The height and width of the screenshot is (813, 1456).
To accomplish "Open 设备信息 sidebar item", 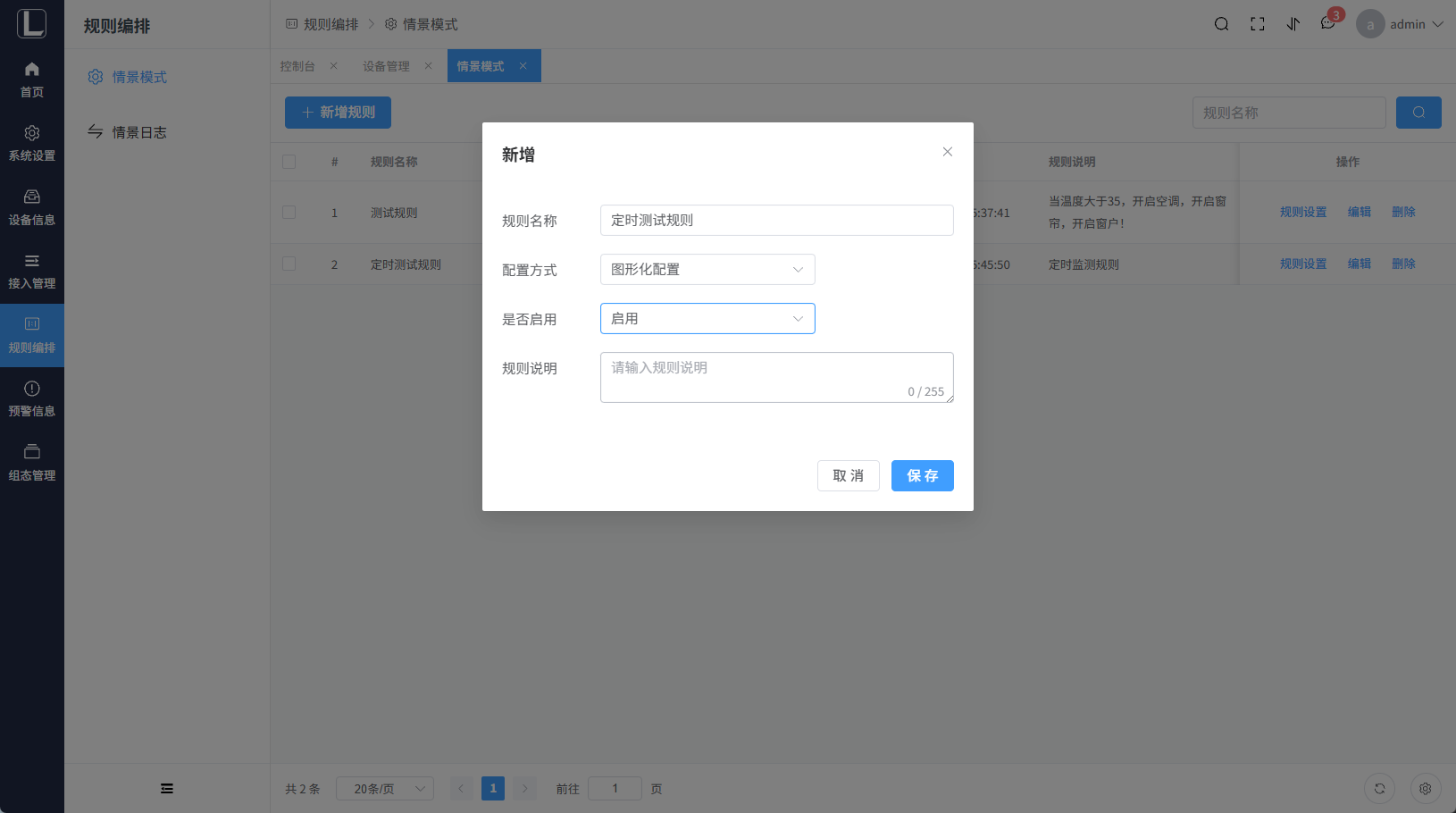I will pos(32,207).
